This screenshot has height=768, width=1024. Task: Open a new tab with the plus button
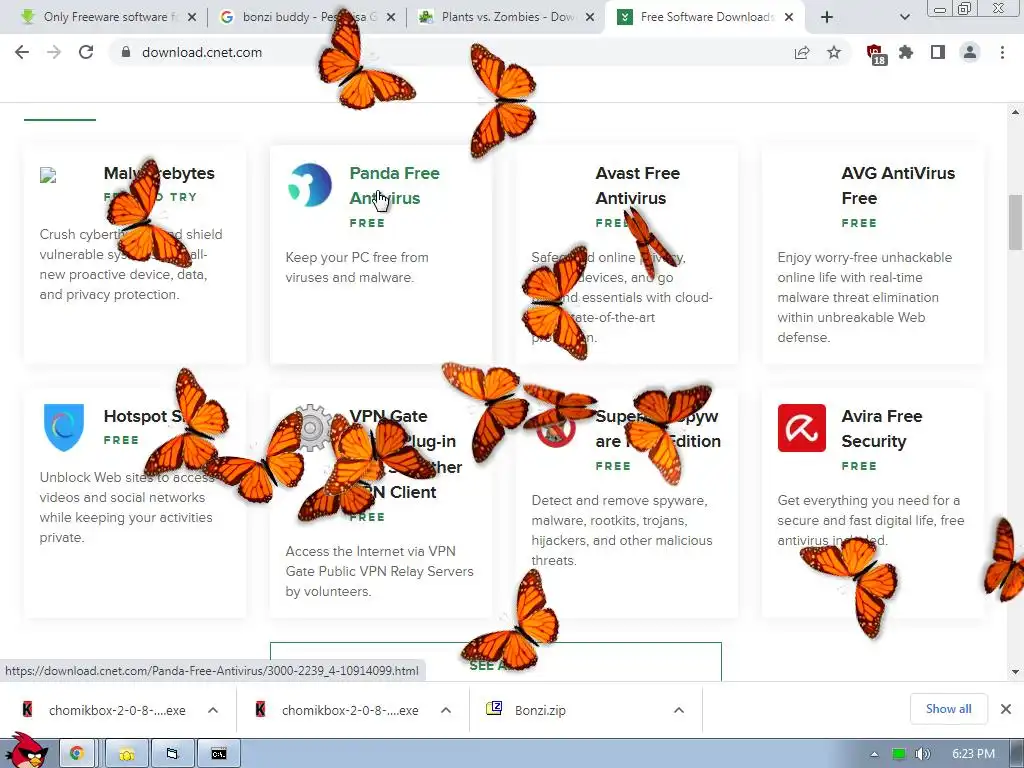827,18
